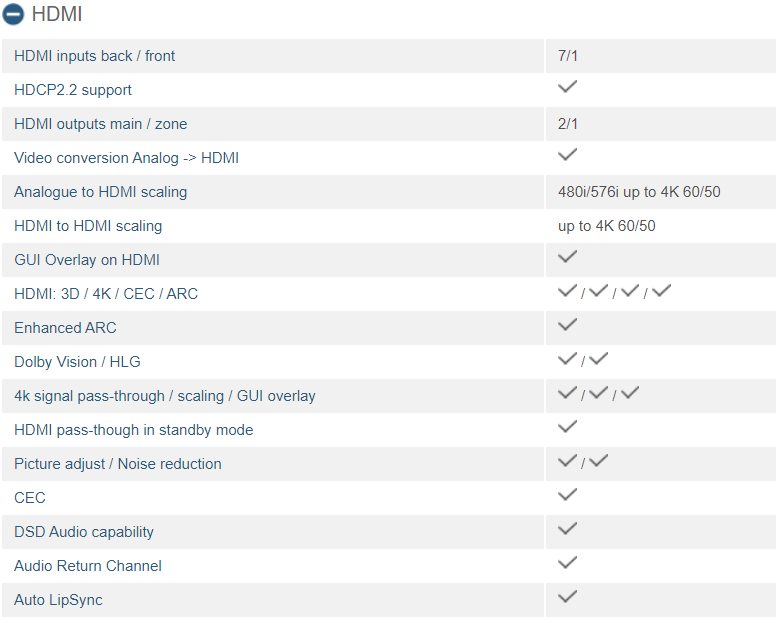Select the Analogue to HDMI scaling row label

click(x=100, y=192)
